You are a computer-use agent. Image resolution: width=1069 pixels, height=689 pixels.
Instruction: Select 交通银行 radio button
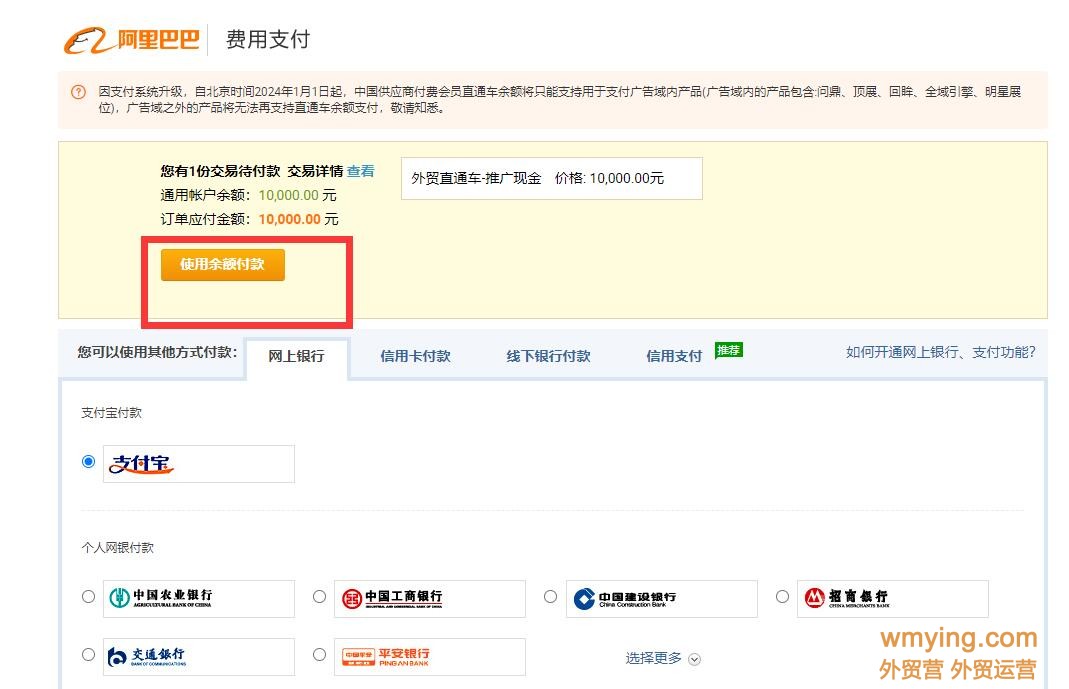point(89,655)
